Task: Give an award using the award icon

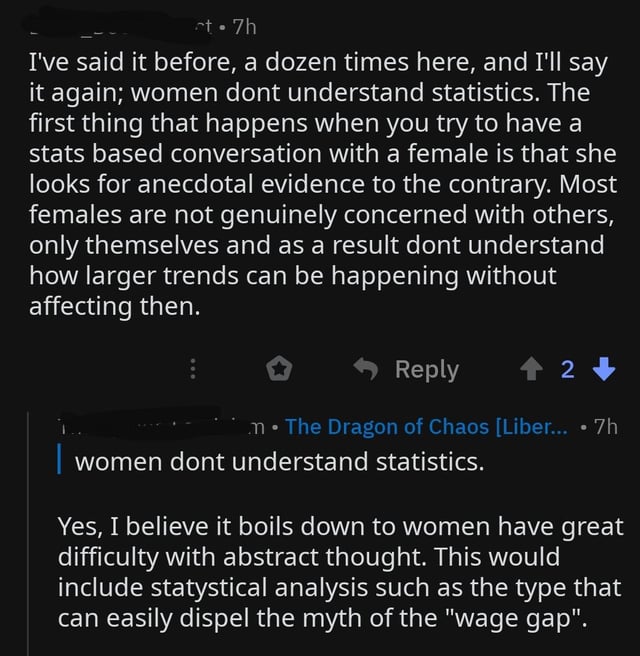Action: pos(279,369)
